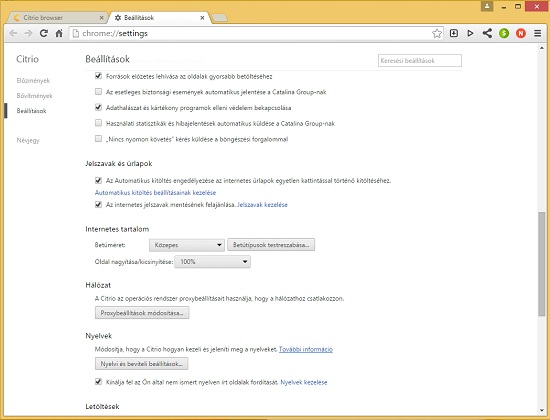Toggle the Adathalászat és kártékony programok checkbox
The height and width of the screenshot is (420, 550).
(x=98, y=107)
